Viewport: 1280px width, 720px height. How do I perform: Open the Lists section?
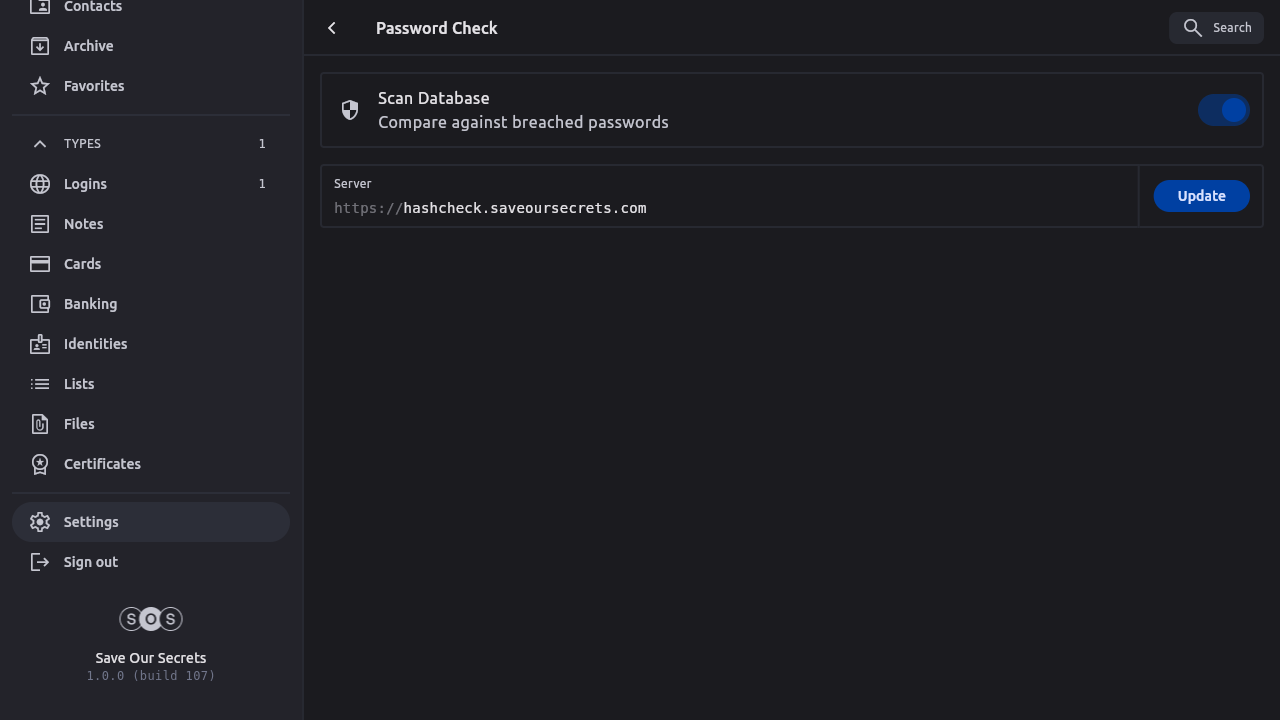(79, 384)
